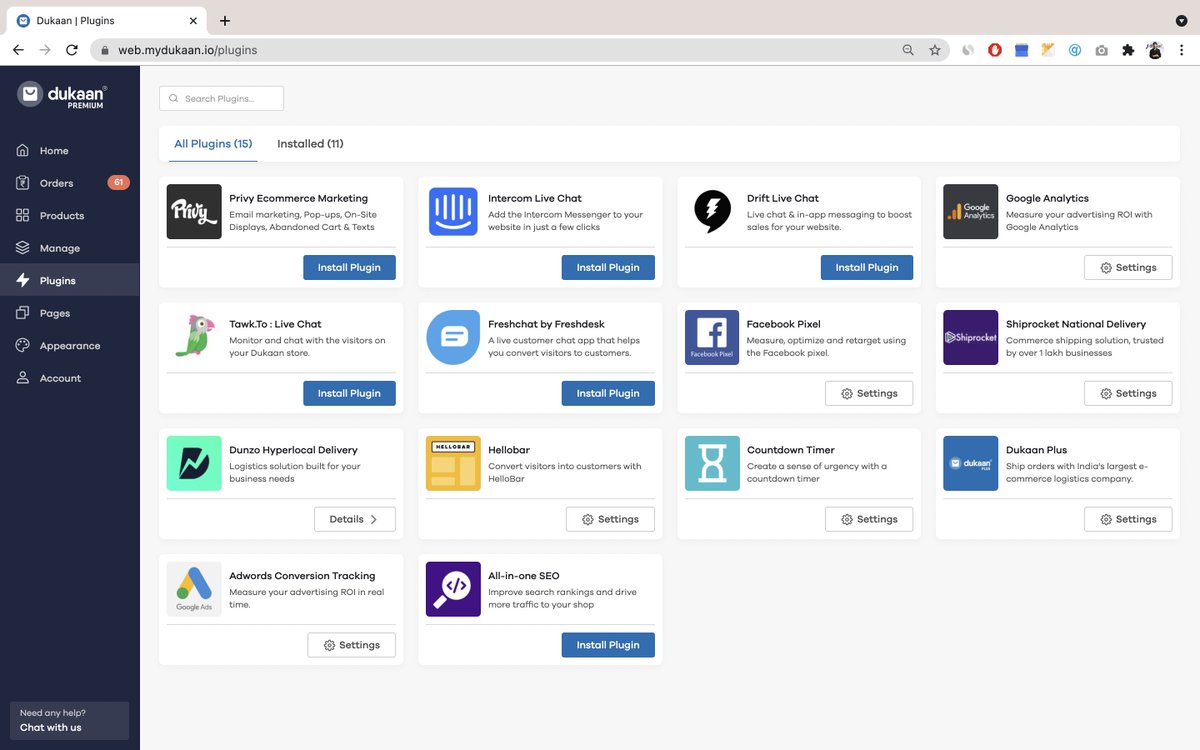Open Google Analytics Settings

tap(1128, 267)
